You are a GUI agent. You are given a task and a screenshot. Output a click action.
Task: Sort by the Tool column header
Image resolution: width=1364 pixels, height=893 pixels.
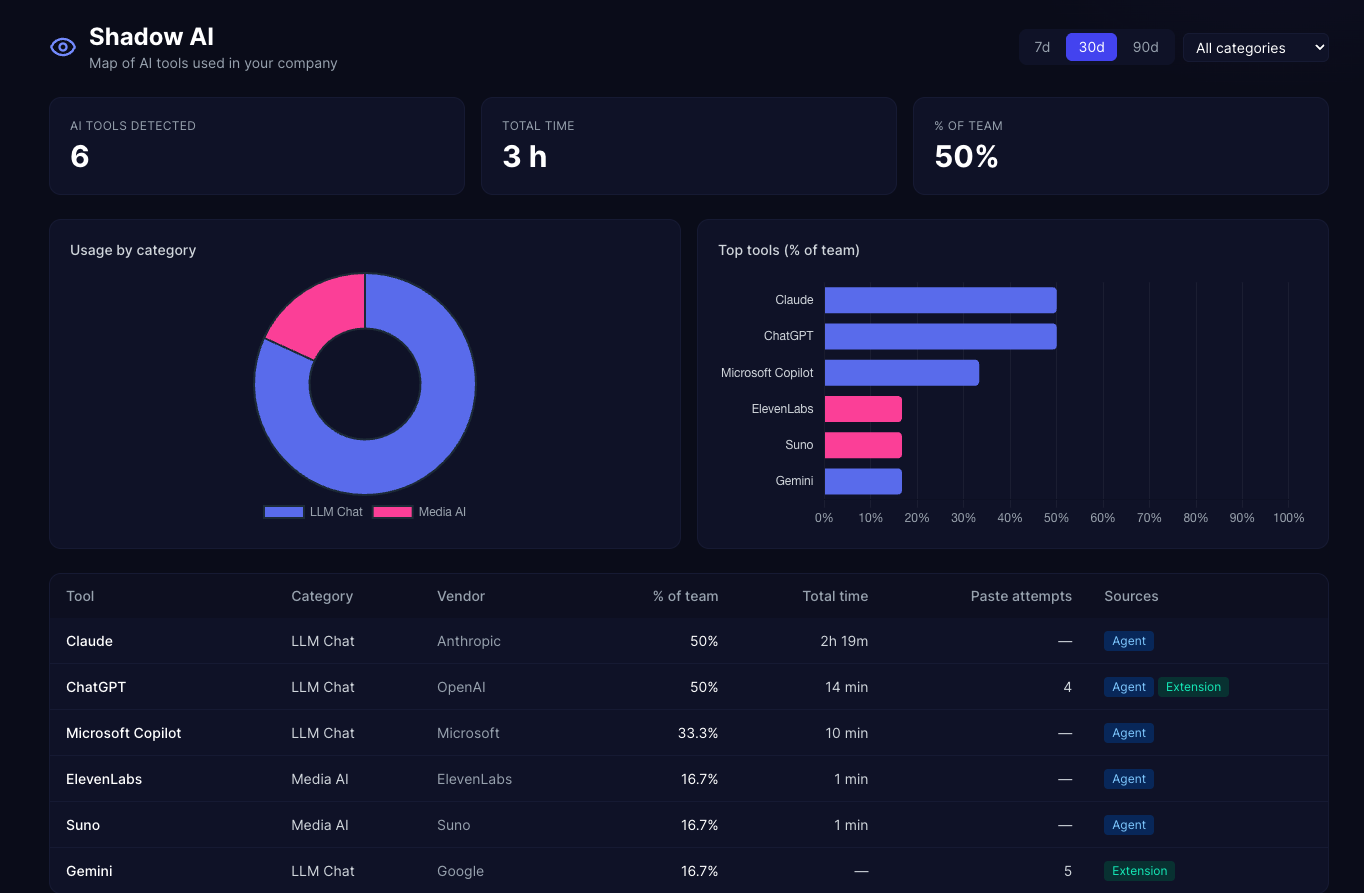80,596
